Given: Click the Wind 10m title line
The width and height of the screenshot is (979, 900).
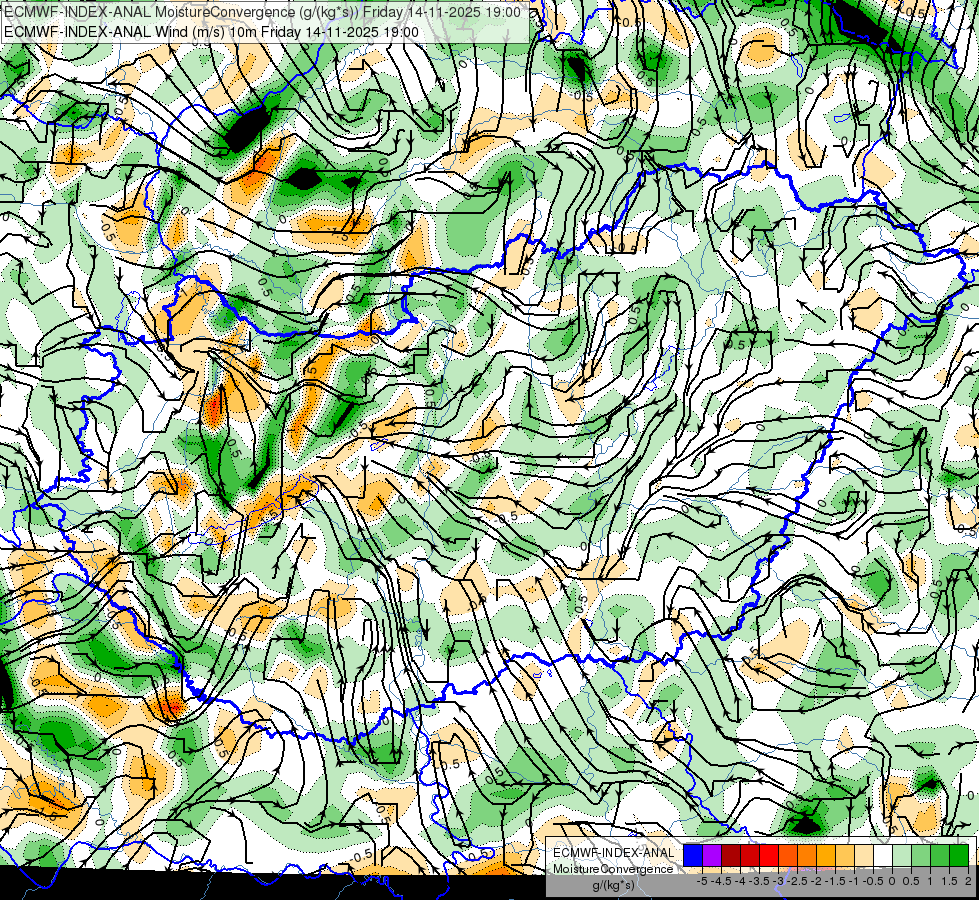Looking at the screenshot, I should tap(211, 32).
